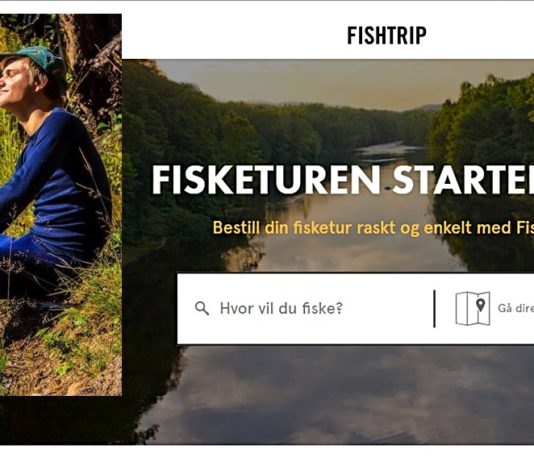Follow the "Gå dire..." map link text

click(x=516, y=308)
